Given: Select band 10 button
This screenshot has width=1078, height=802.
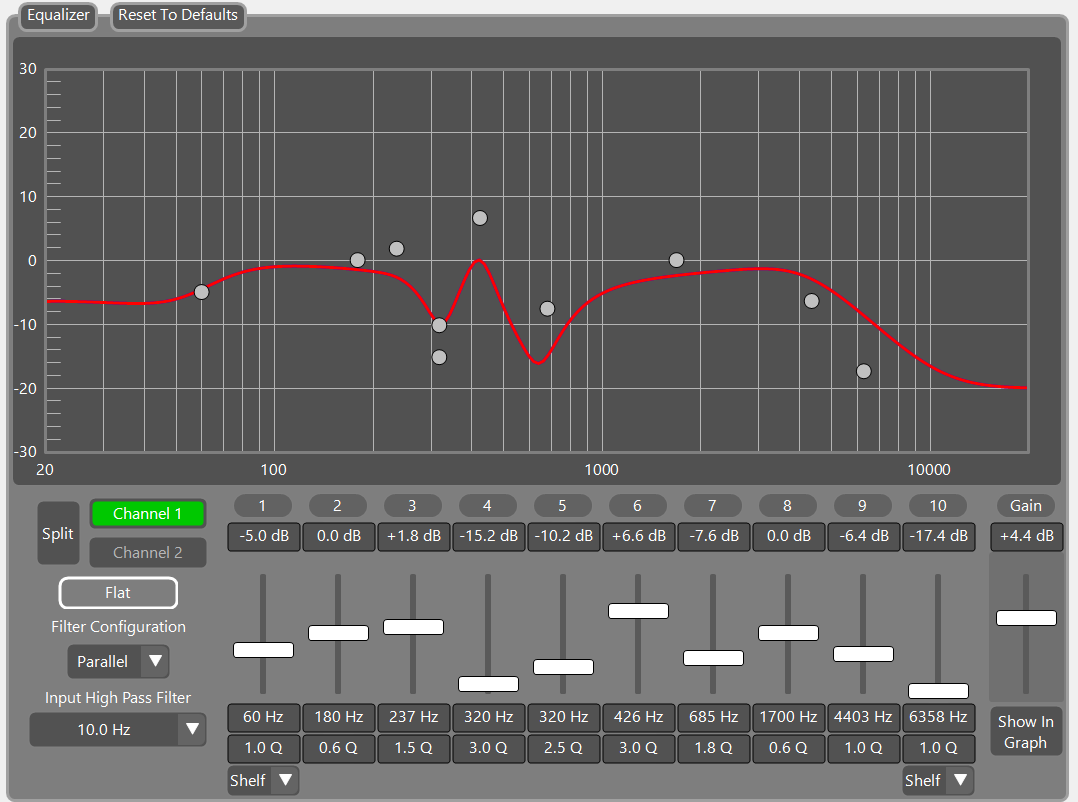Looking at the screenshot, I should [938, 506].
